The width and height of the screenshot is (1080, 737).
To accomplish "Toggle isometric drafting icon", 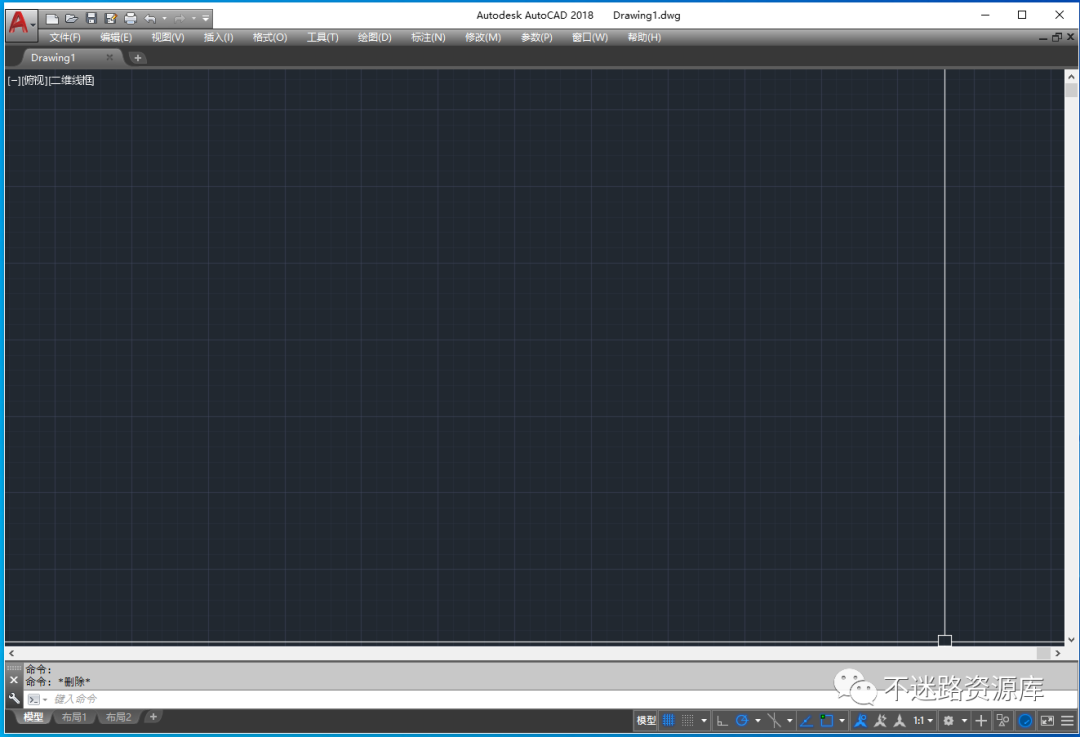I will pos(774,720).
